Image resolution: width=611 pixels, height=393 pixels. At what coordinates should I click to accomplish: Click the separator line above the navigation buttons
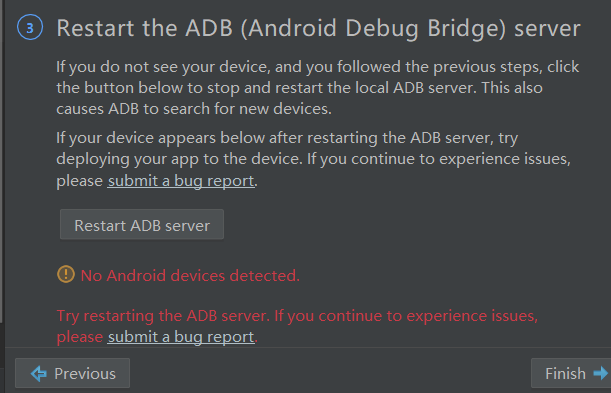pos(308,347)
